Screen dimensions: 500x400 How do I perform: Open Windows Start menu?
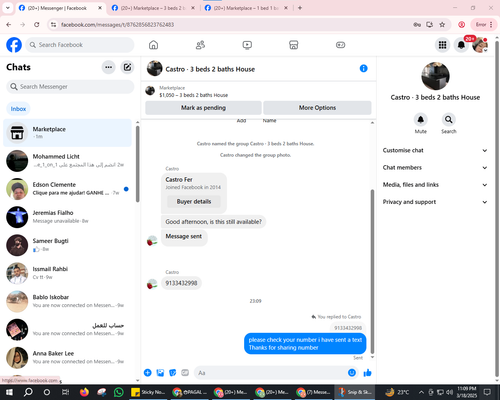coord(9,392)
